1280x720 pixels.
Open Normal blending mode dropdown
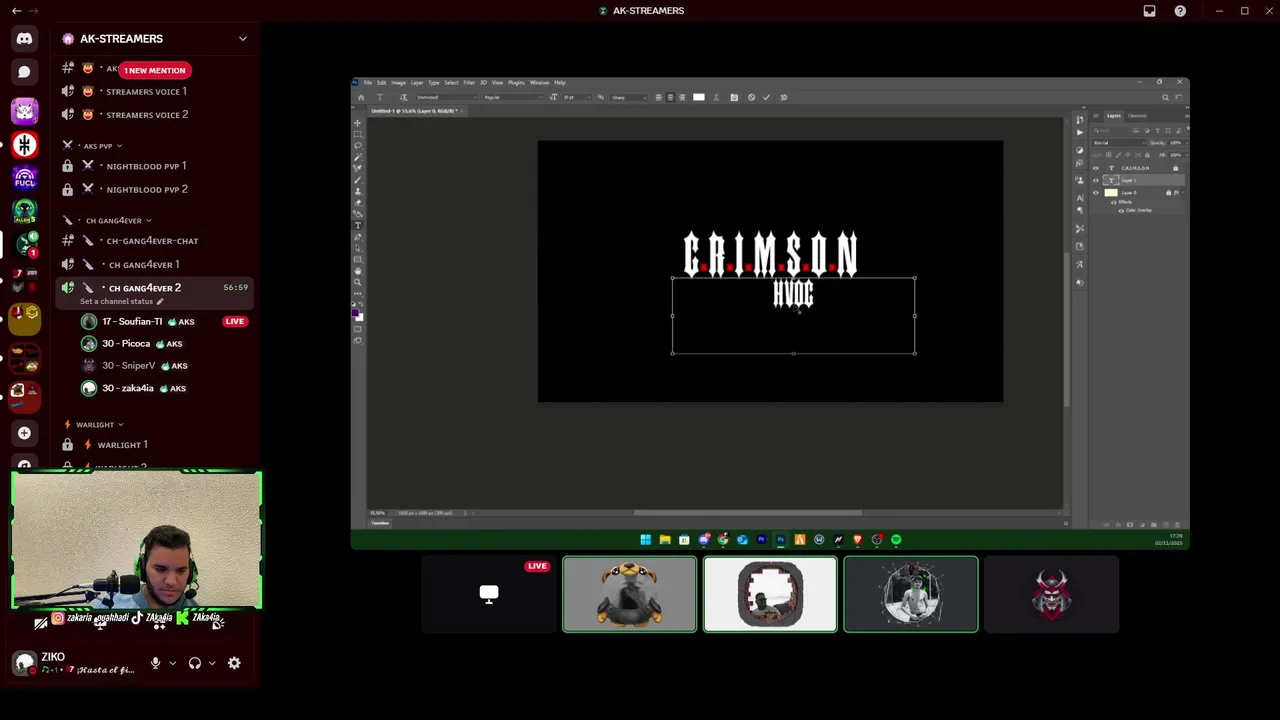click(x=1119, y=143)
